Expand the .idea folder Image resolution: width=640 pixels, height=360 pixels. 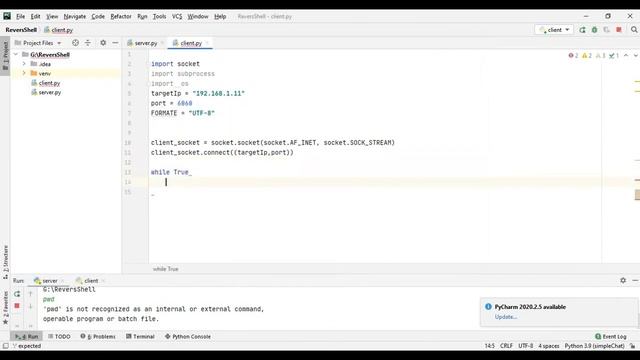coord(24,64)
